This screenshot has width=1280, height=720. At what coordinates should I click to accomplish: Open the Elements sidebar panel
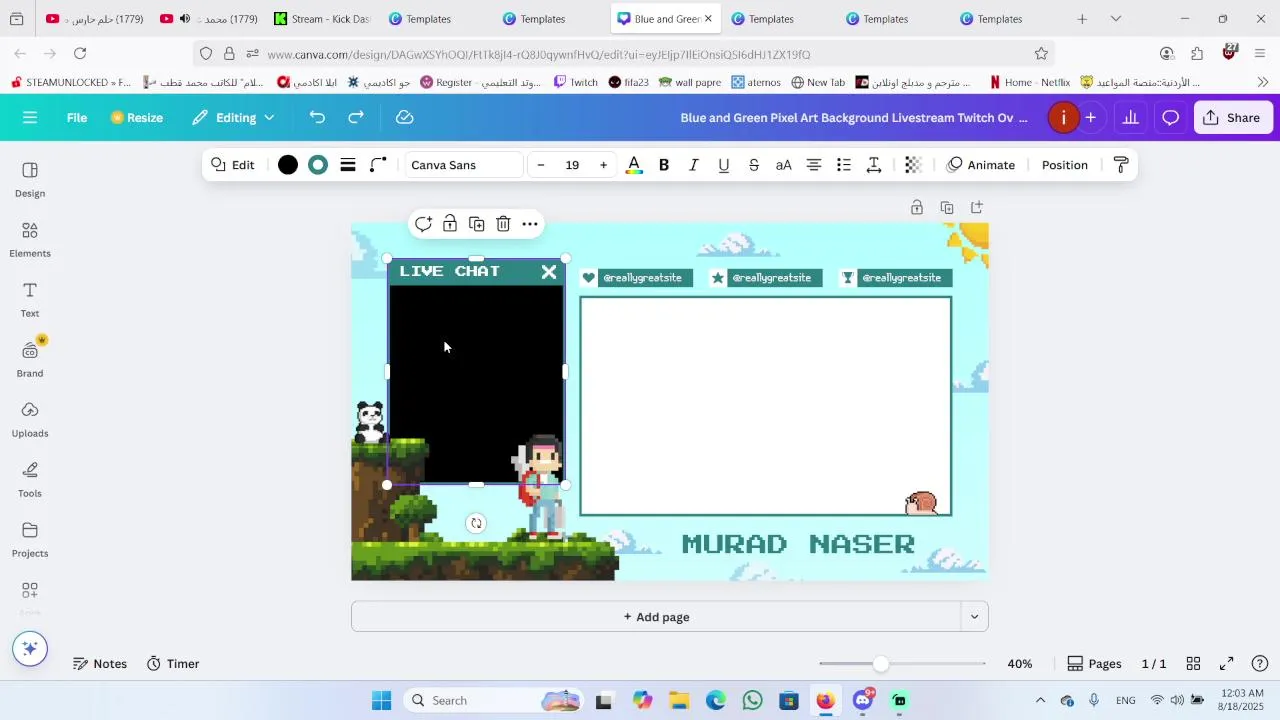(30, 240)
